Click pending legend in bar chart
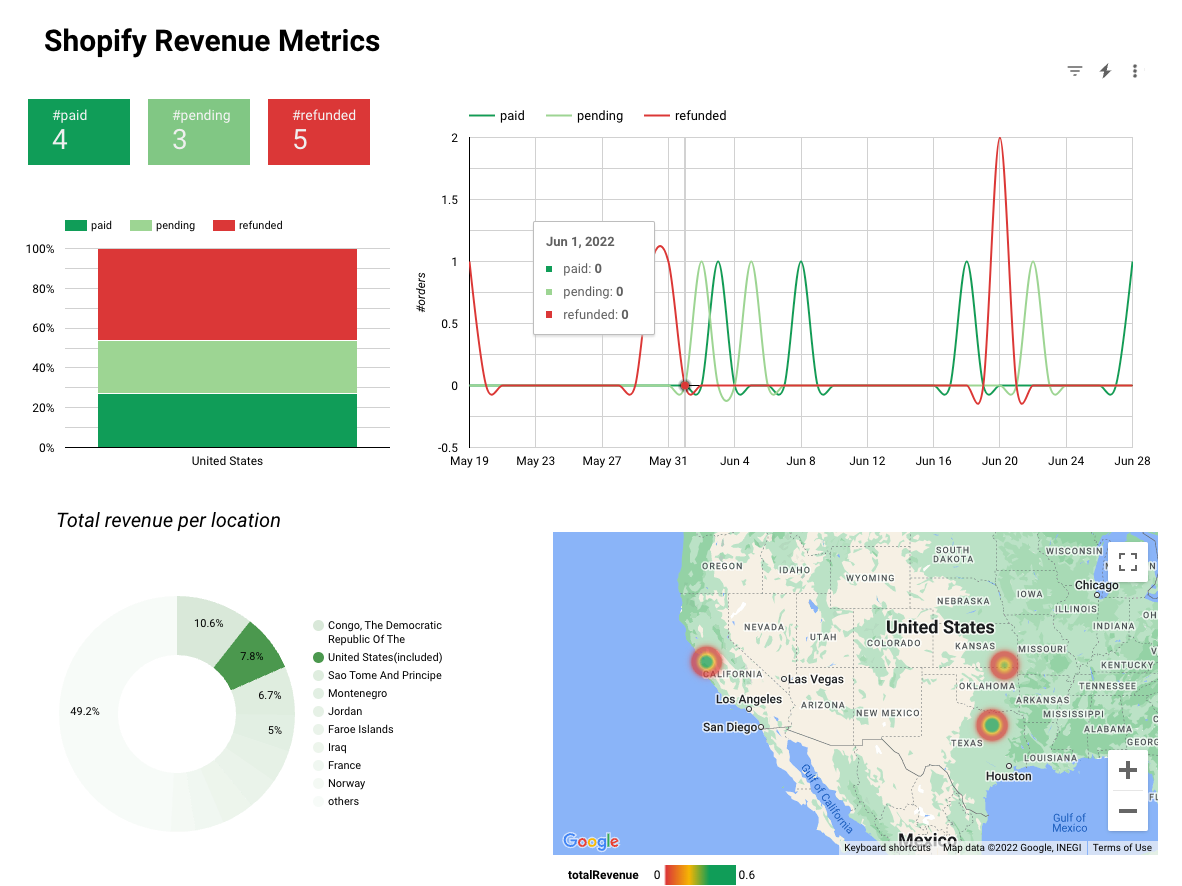 tap(162, 225)
